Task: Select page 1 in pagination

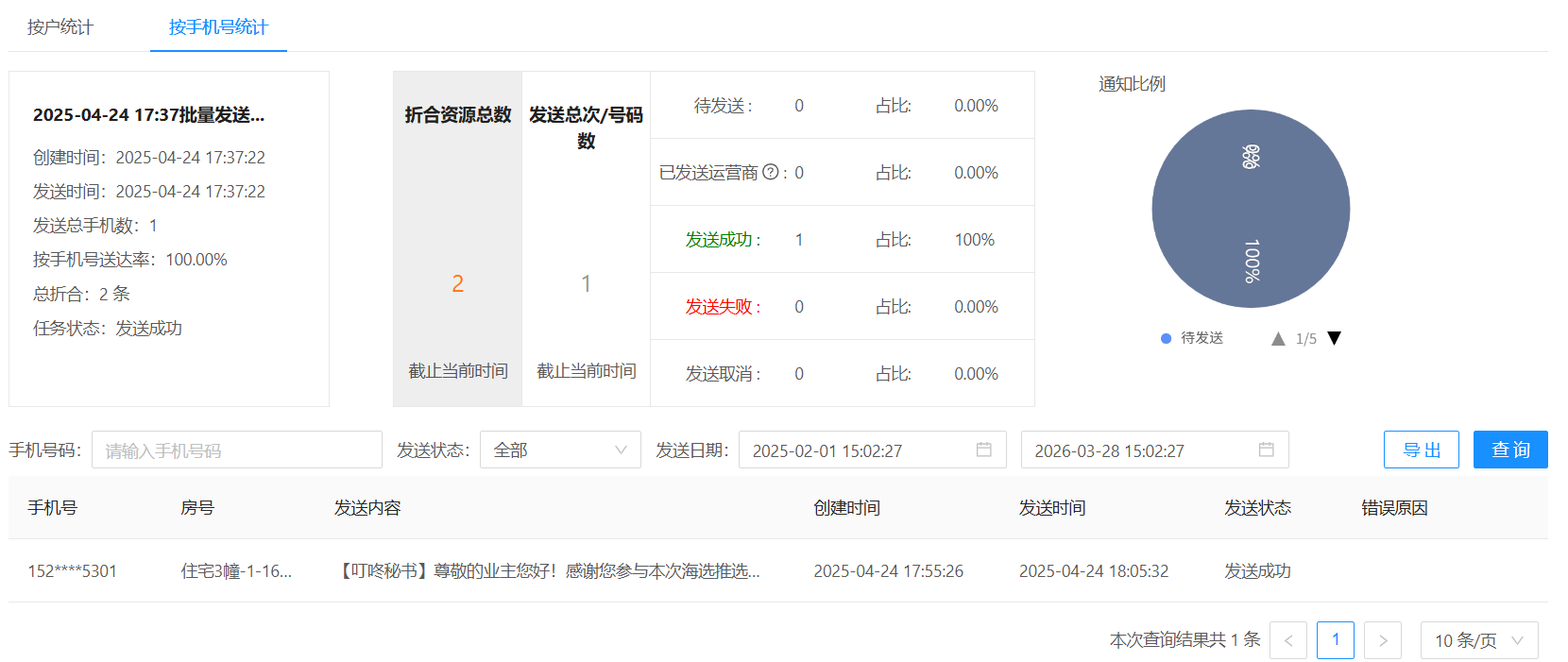Action: coord(1335,640)
